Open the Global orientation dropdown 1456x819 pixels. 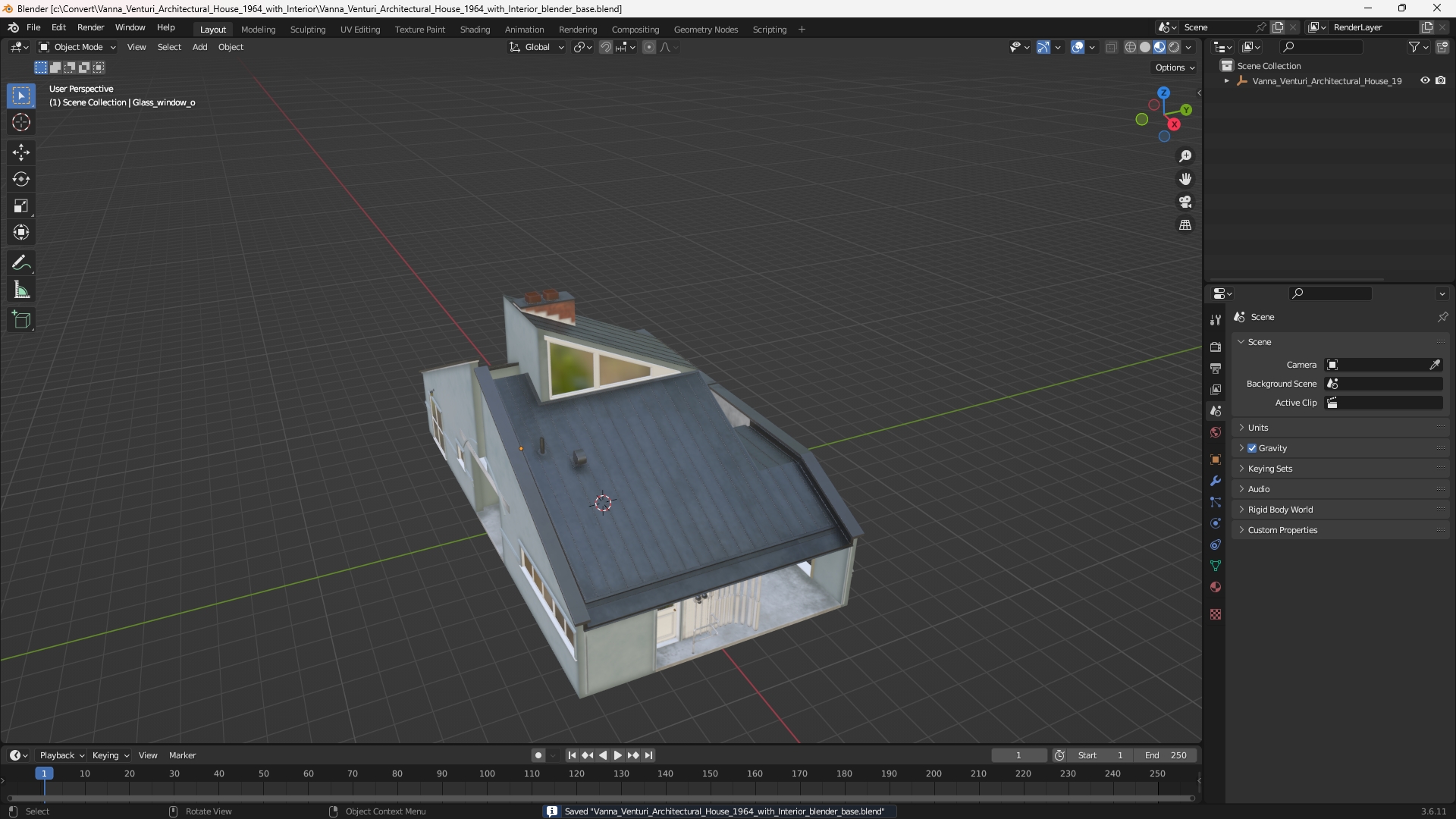(537, 47)
